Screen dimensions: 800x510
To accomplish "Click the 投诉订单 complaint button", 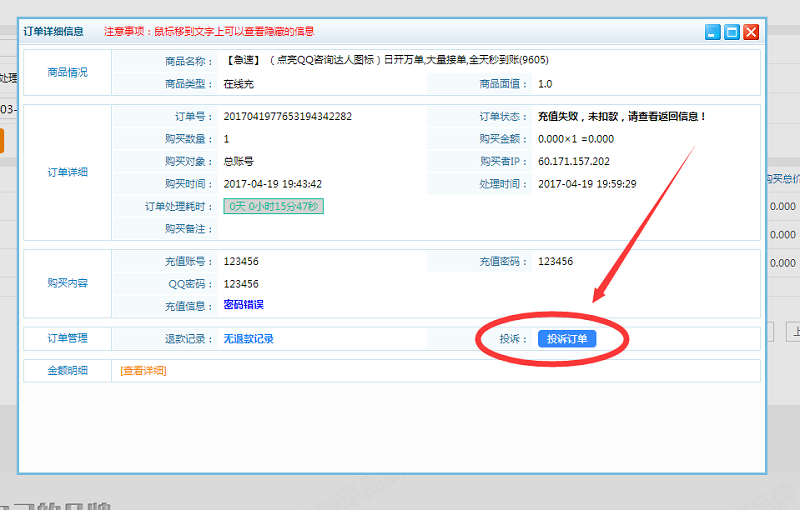I will click(567, 339).
